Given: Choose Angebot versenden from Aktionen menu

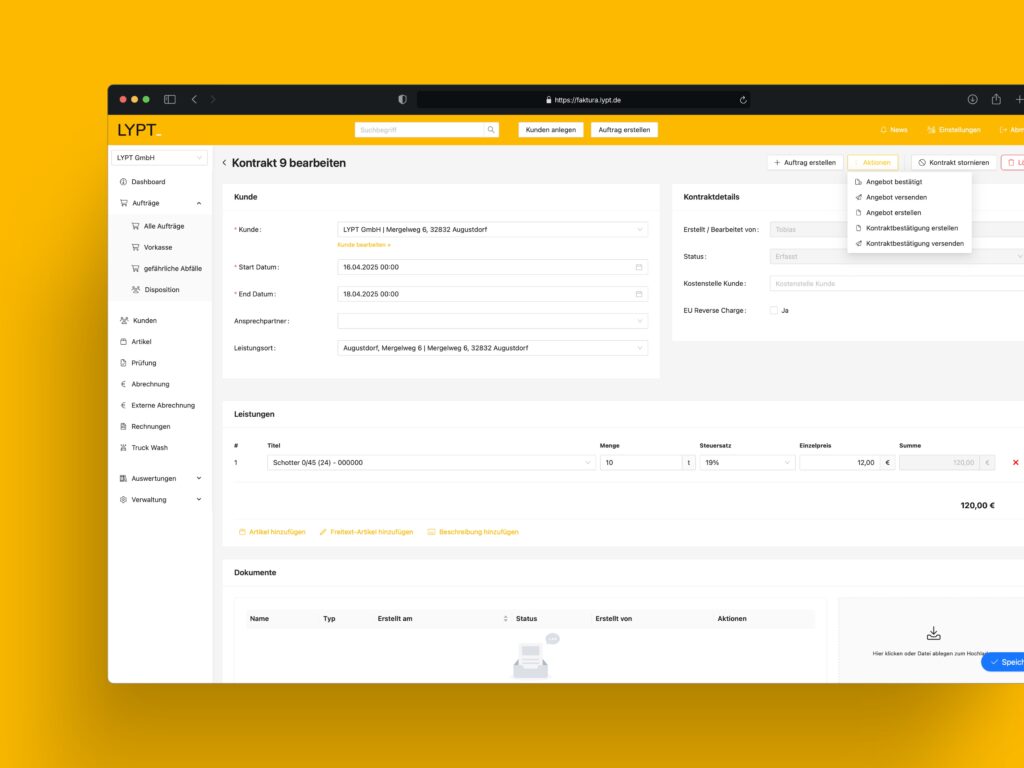Looking at the screenshot, I should point(895,197).
